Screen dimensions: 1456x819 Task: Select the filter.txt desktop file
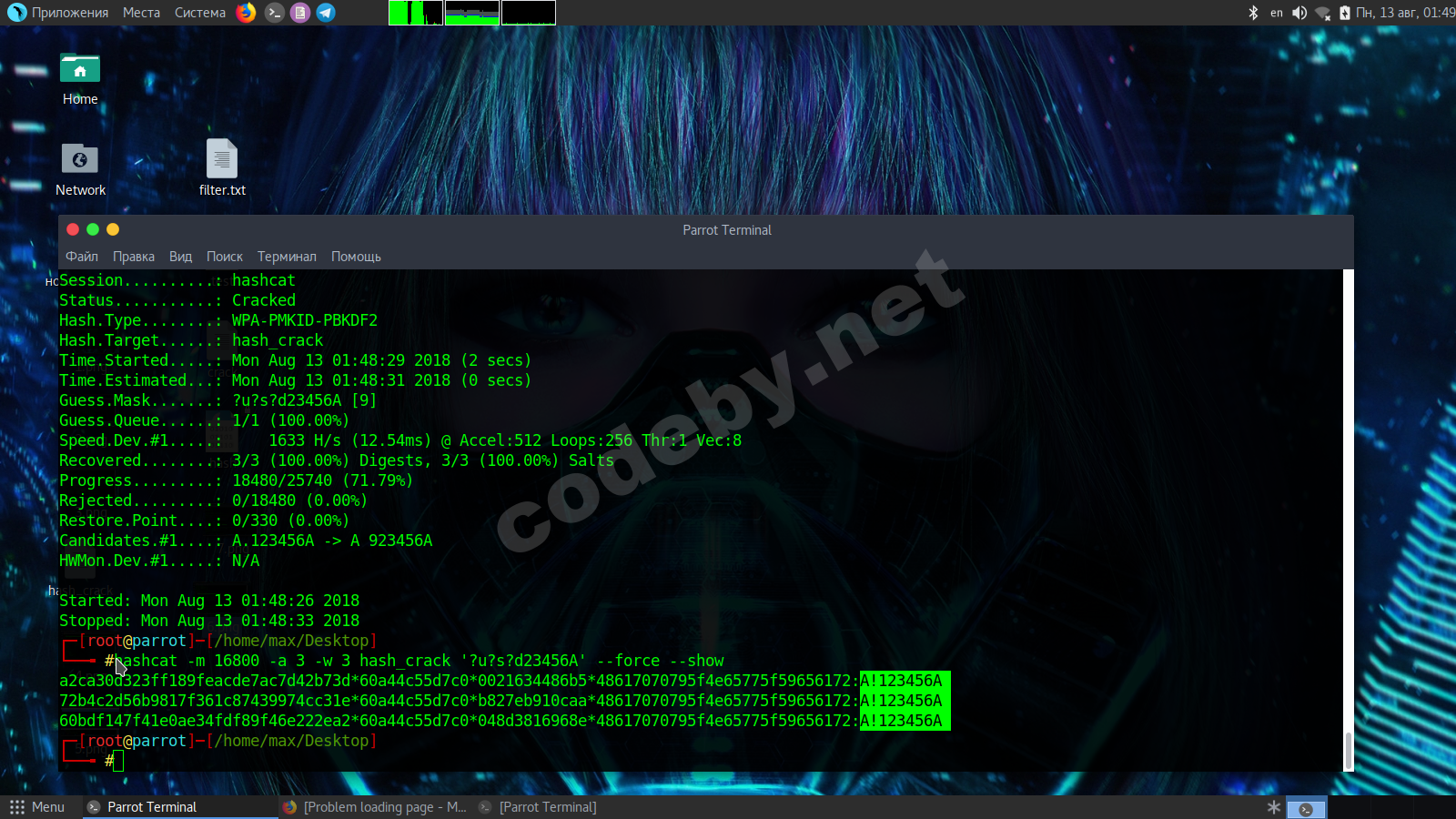tap(222, 168)
